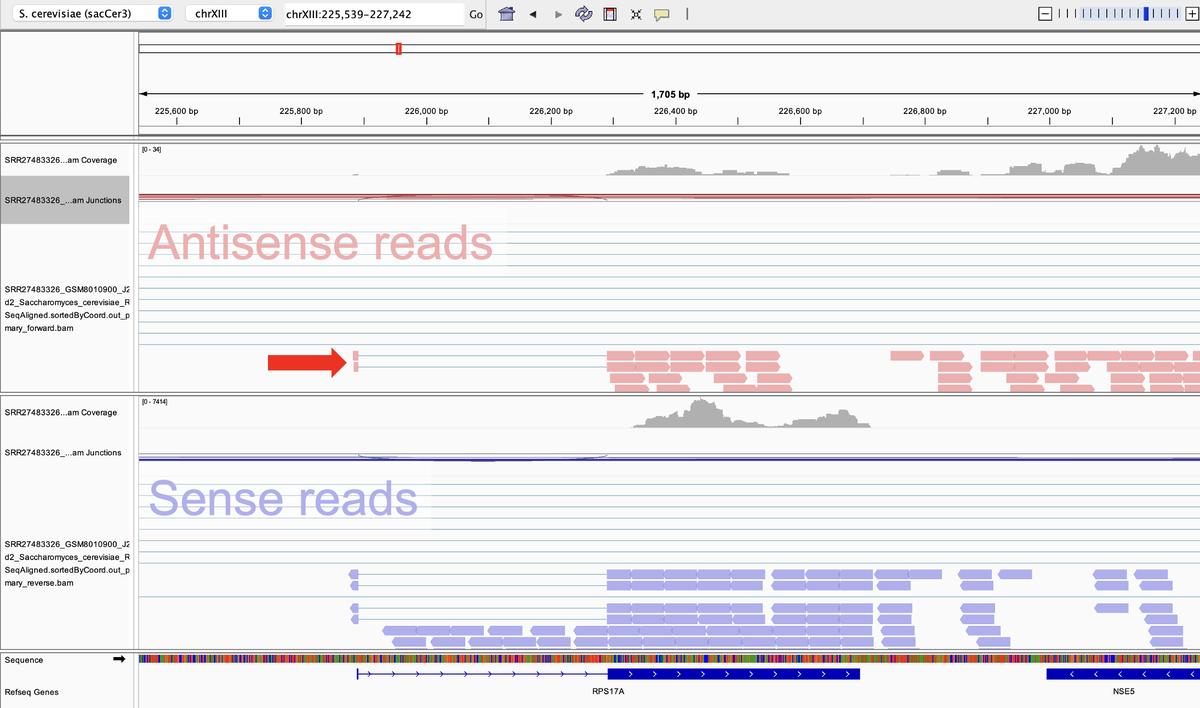Click the locus field showing chrXIII:225,539-227,242

coord(373,14)
